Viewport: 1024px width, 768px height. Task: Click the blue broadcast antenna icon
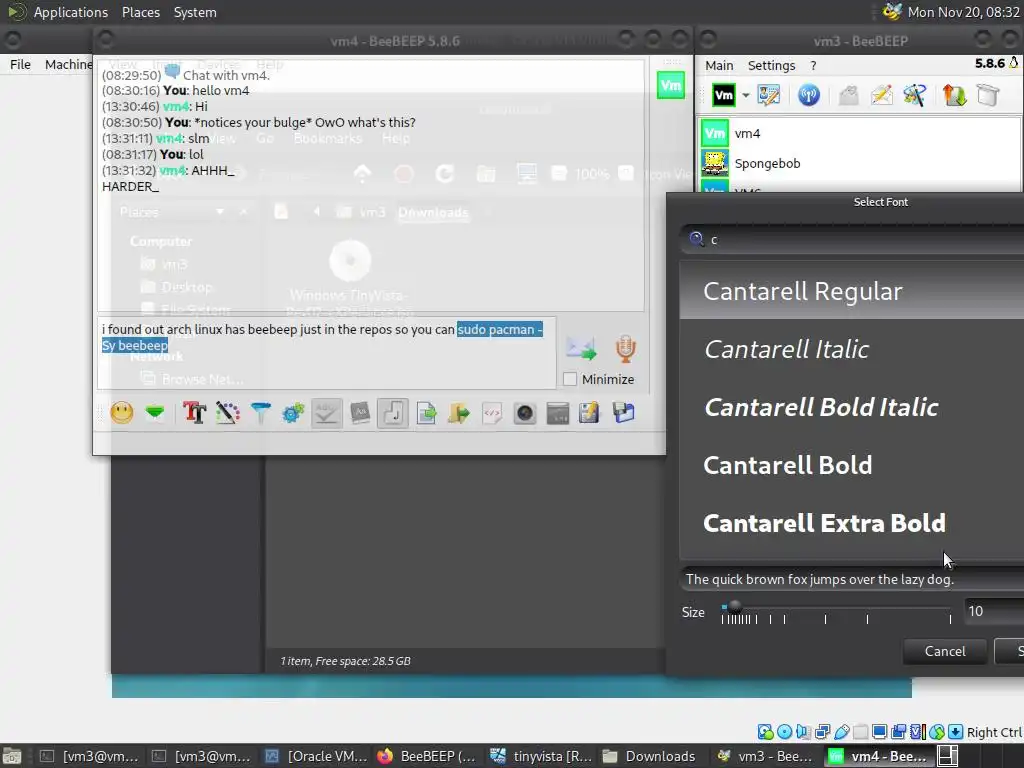(808, 95)
